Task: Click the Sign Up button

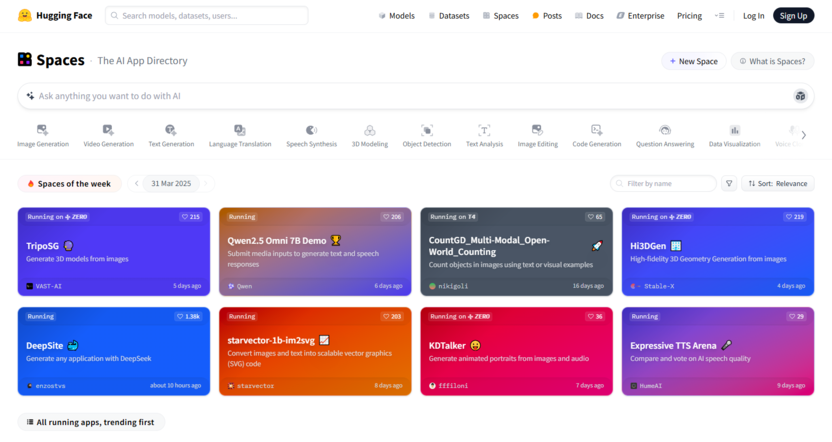Action: point(793,16)
